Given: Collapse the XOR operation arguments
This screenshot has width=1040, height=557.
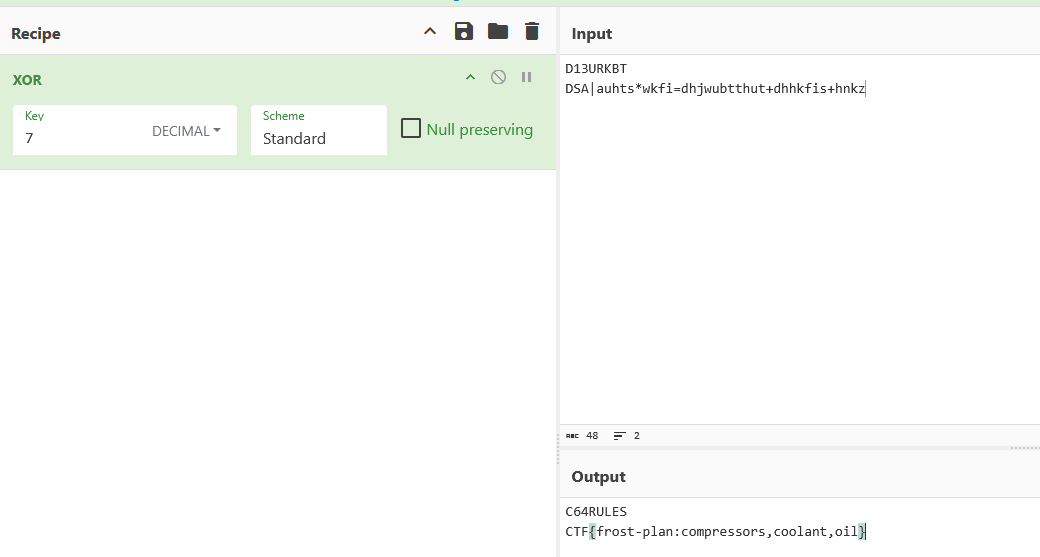Looking at the screenshot, I should pyautogui.click(x=470, y=78).
